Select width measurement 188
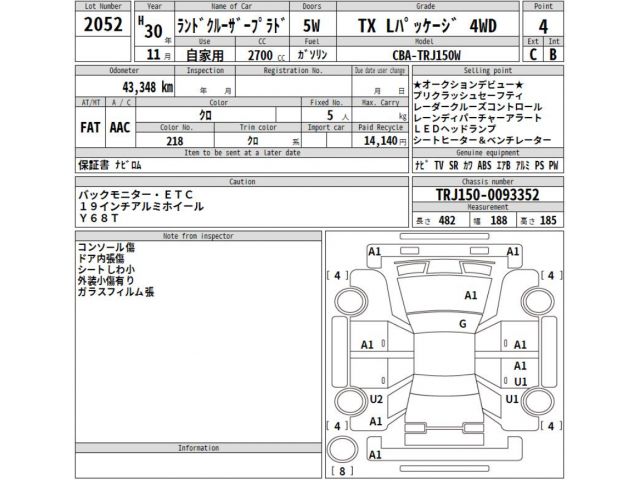640x480 pixels. tap(499, 220)
